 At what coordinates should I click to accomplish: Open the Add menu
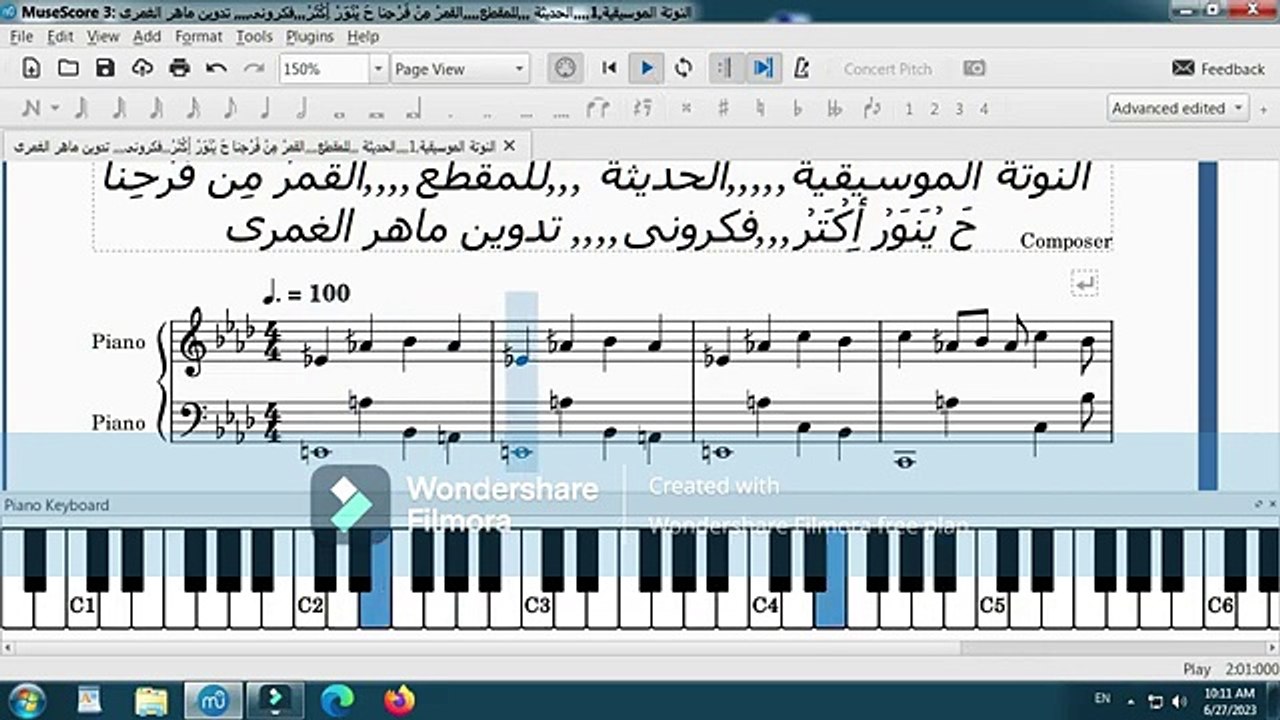147,36
